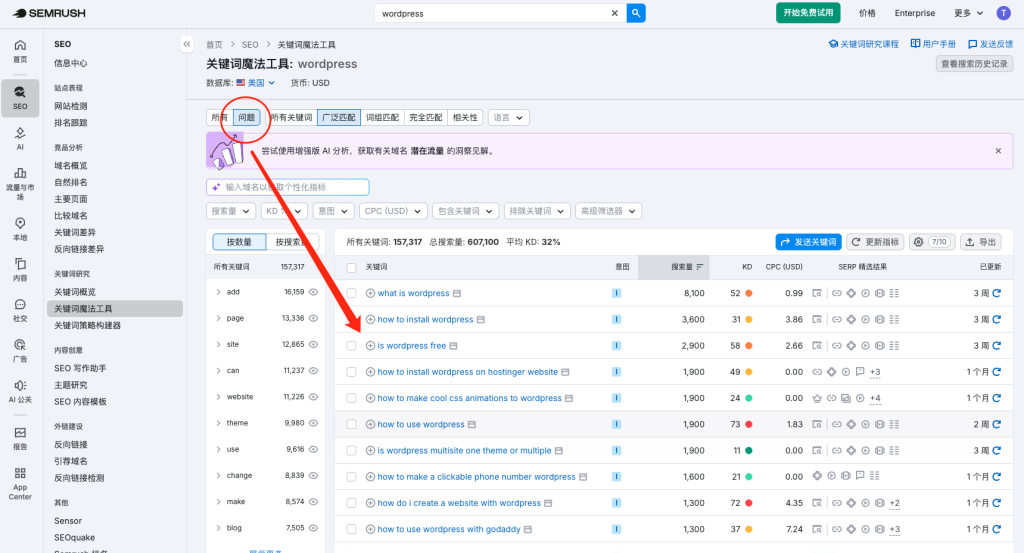Open the 高级筛选器 advanced filters dropdown
The height and width of the screenshot is (553, 1024).
[609, 211]
